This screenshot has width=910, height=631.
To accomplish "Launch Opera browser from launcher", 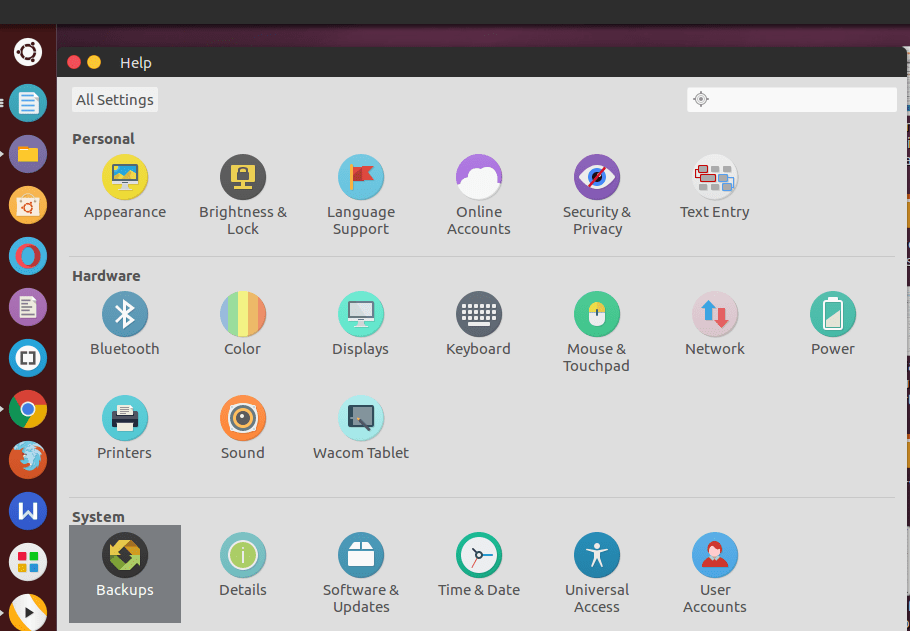I will (28, 256).
